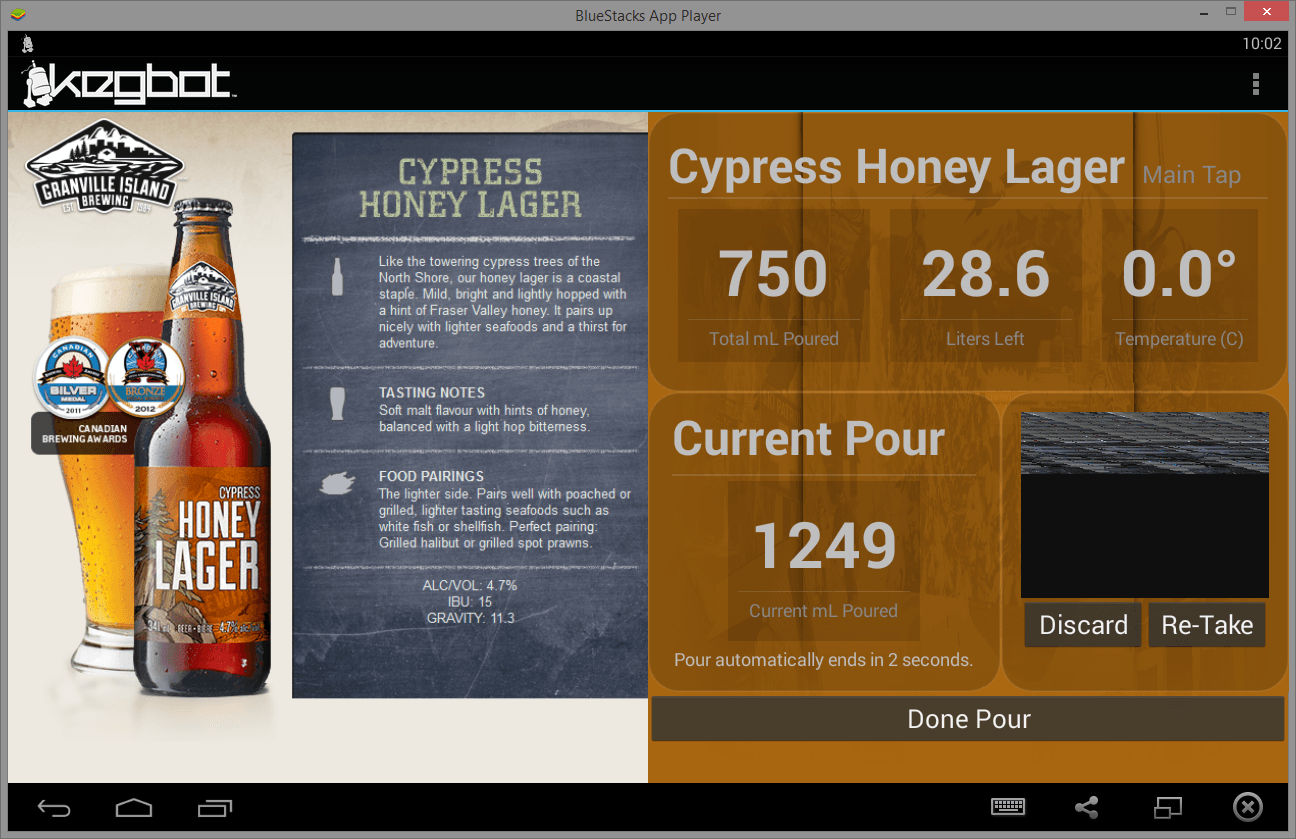This screenshot has width=1296, height=839.
Task: Select the Cypress Honey Lager title
Action: click(896, 168)
